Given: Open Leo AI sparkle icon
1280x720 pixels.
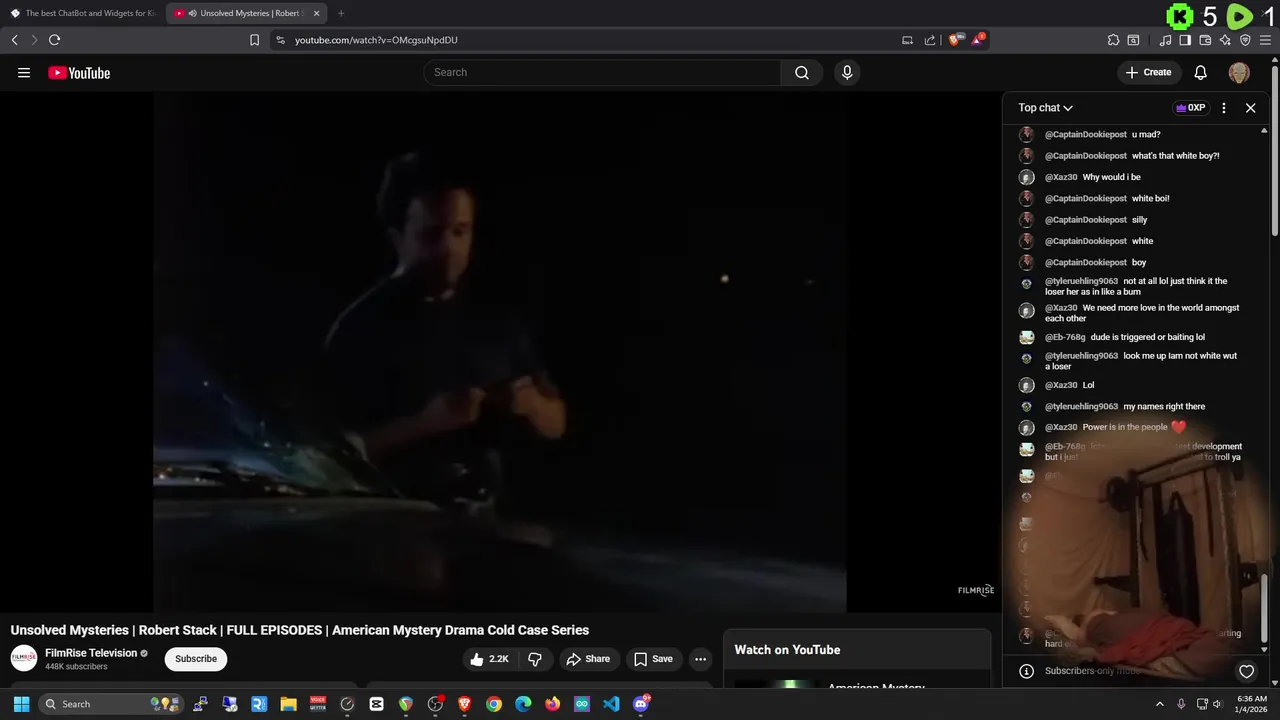Looking at the screenshot, I should 1225,40.
